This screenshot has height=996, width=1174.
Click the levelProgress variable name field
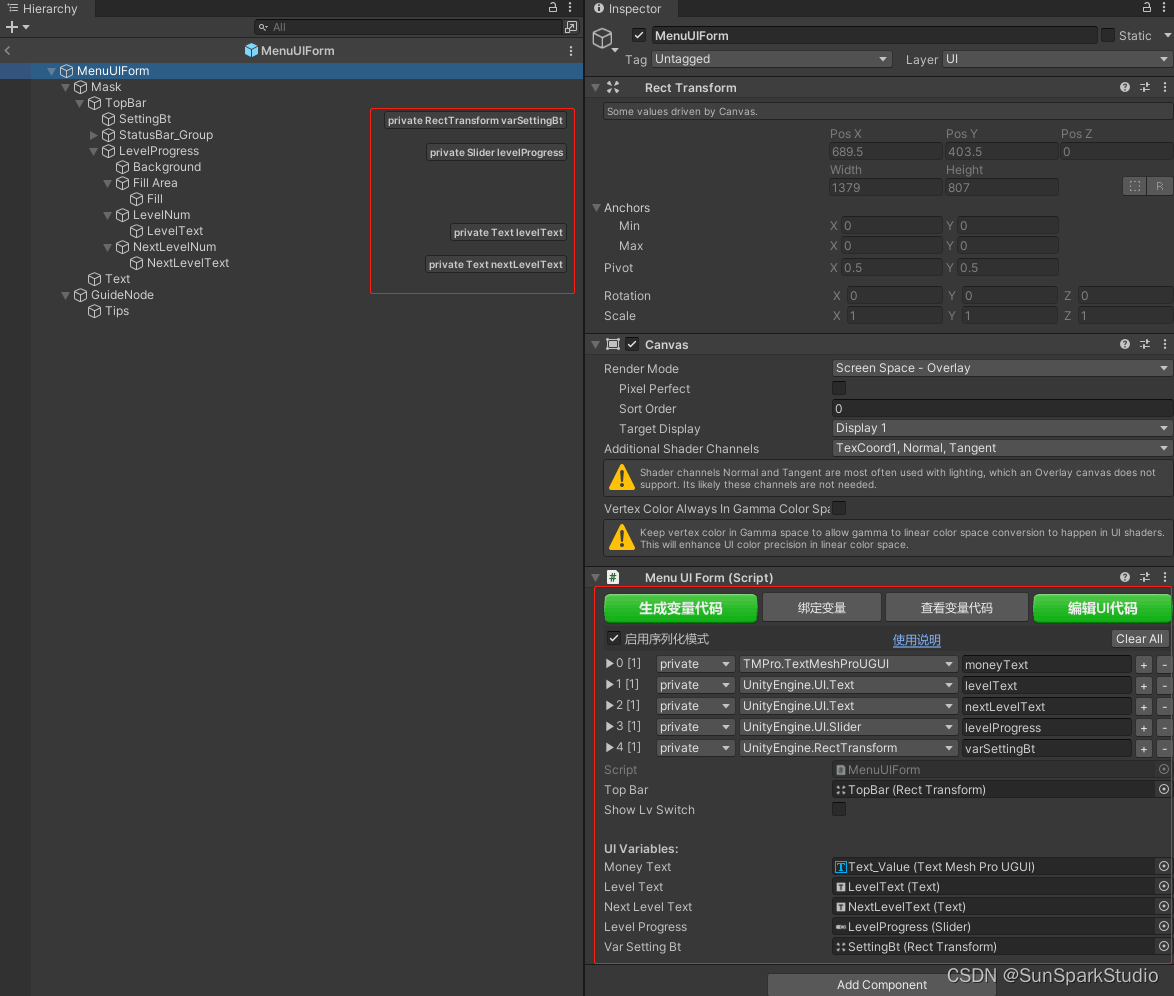1045,728
